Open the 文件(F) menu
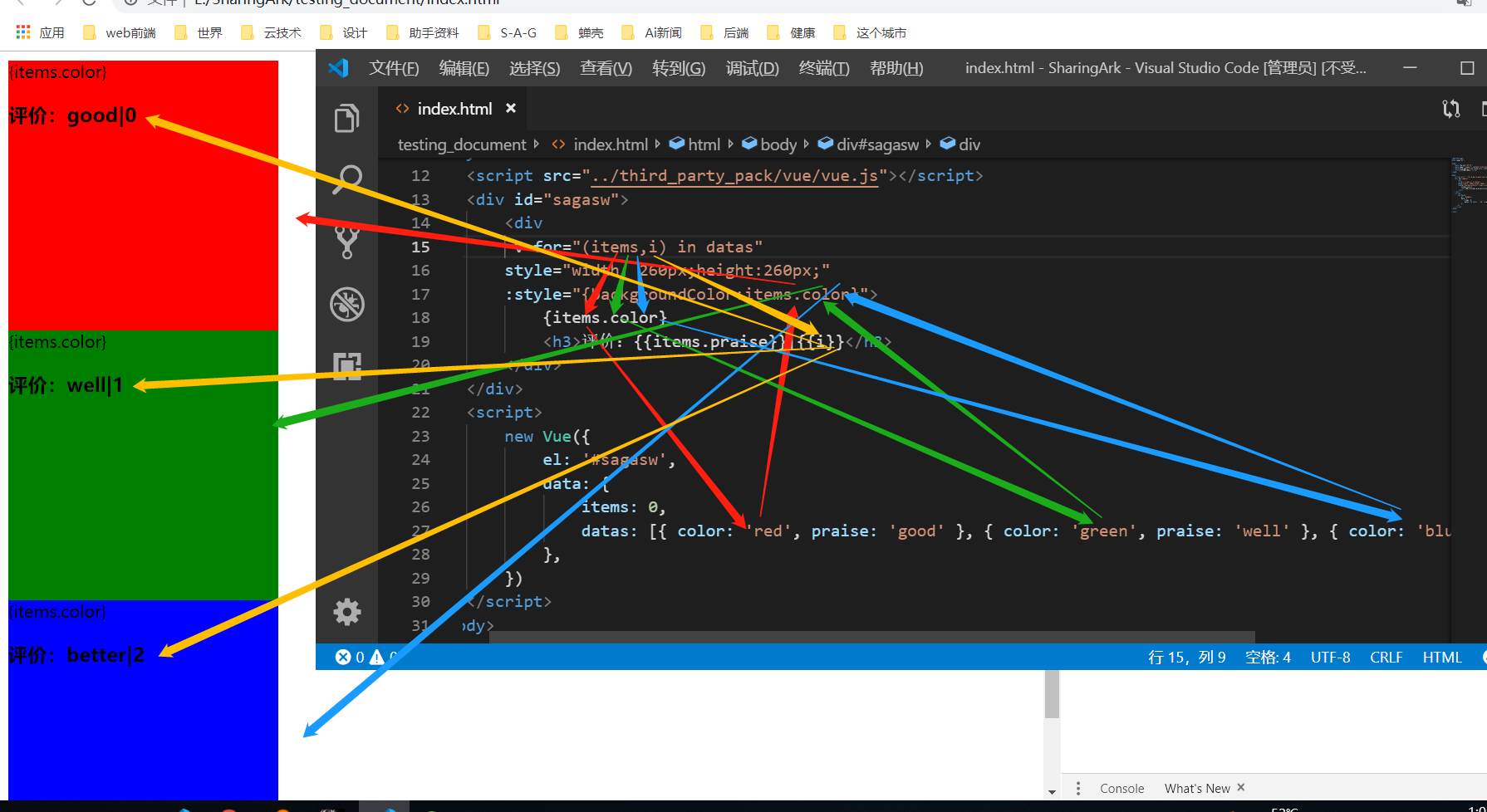Screen dimensions: 1487x812 (x=394, y=68)
